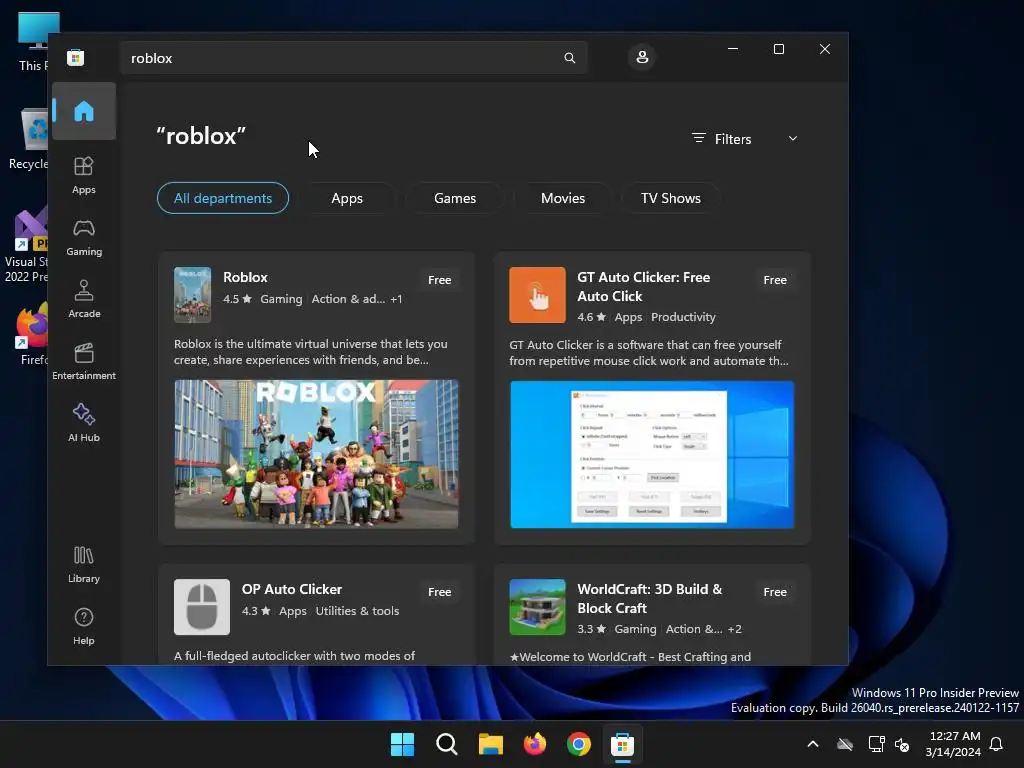Open File Explorer from taskbar
The height and width of the screenshot is (768, 1024).
click(490, 744)
